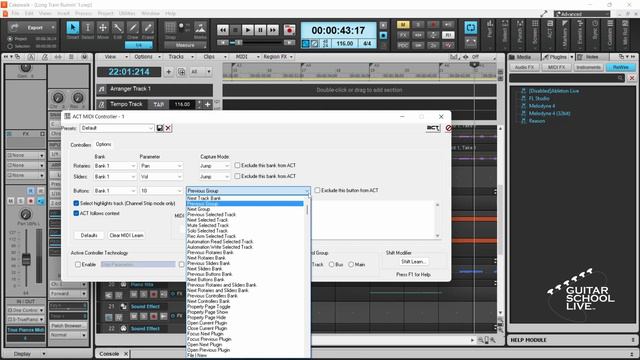Click the add track template icon

point(182,72)
